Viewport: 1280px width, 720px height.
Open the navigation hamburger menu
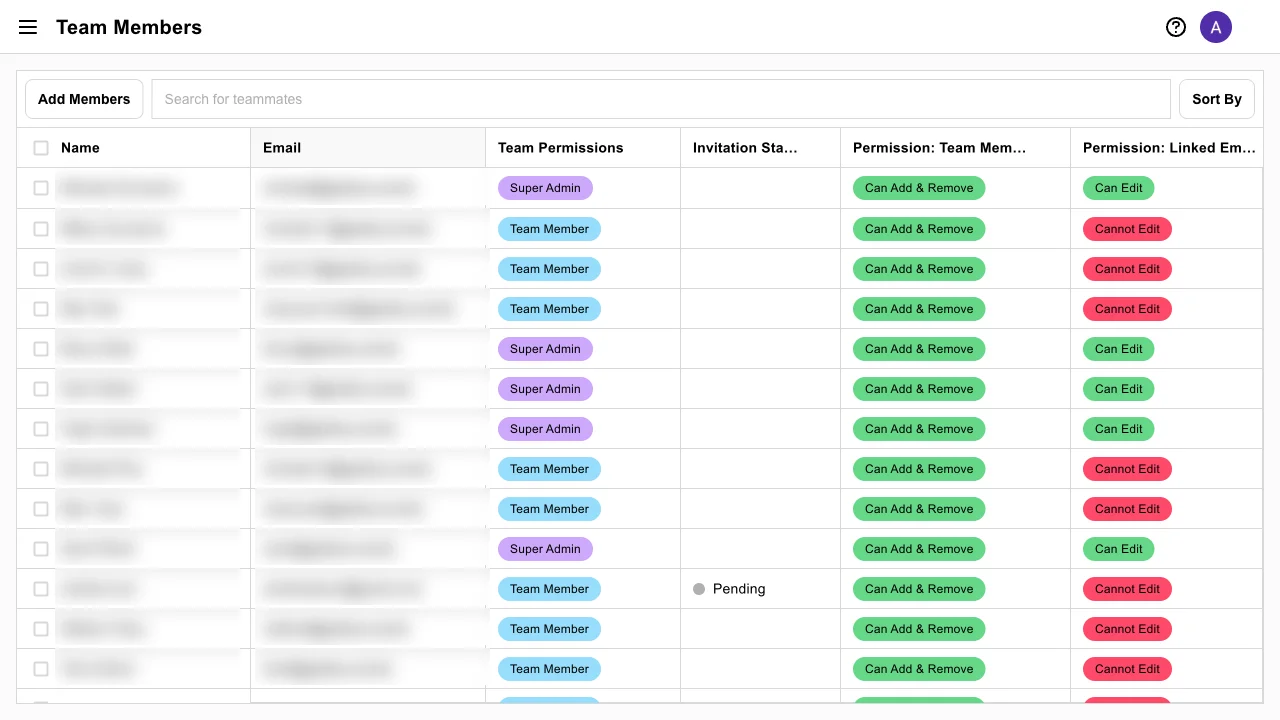[27, 27]
